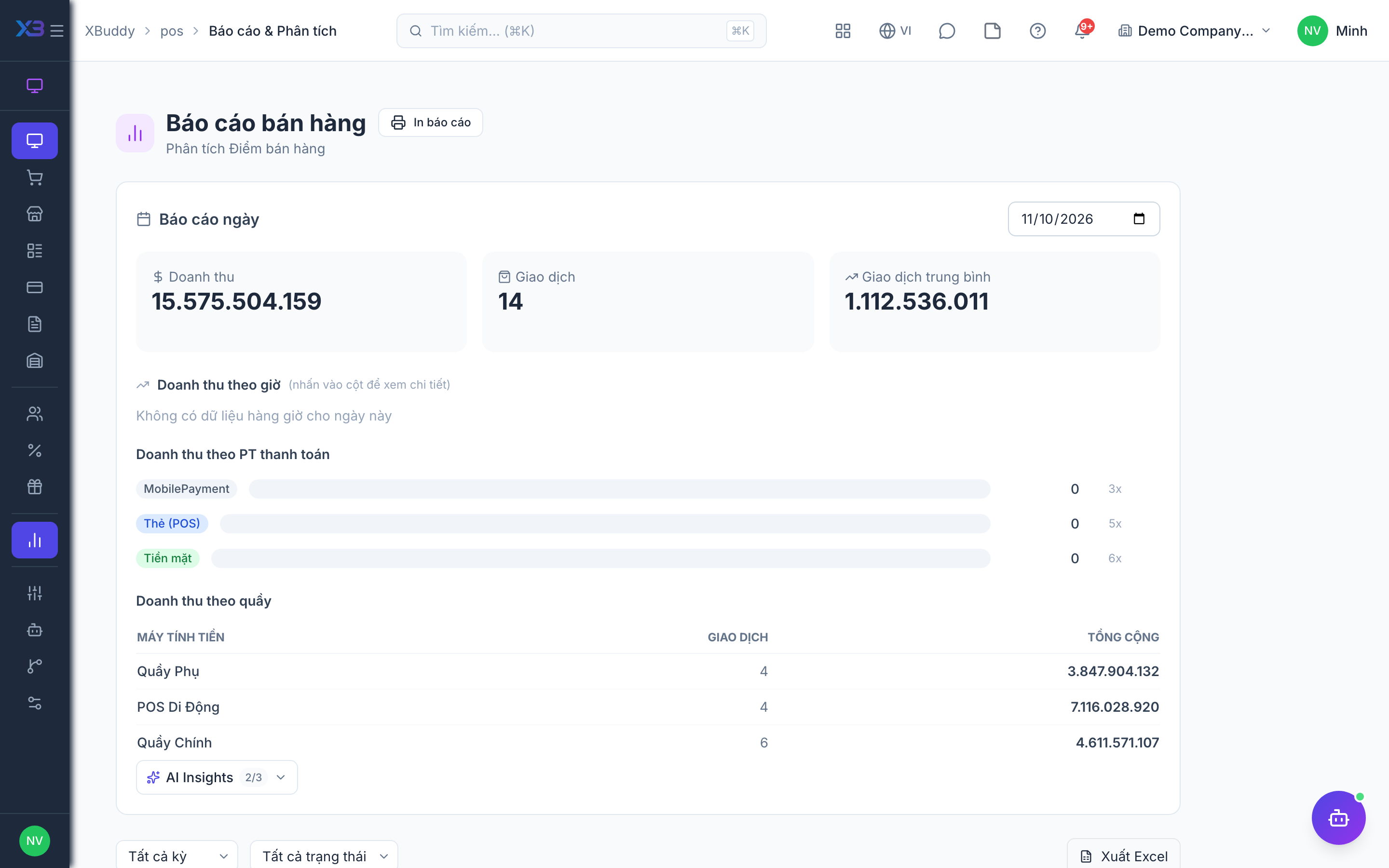
Task: Open the Tất cả trạng thái dropdown
Action: [324, 856]
